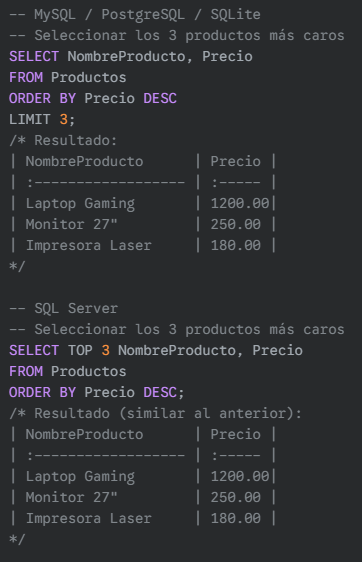Click the first 250.00 price value
This screenshot has width=362, height=562.
point(235,225)
